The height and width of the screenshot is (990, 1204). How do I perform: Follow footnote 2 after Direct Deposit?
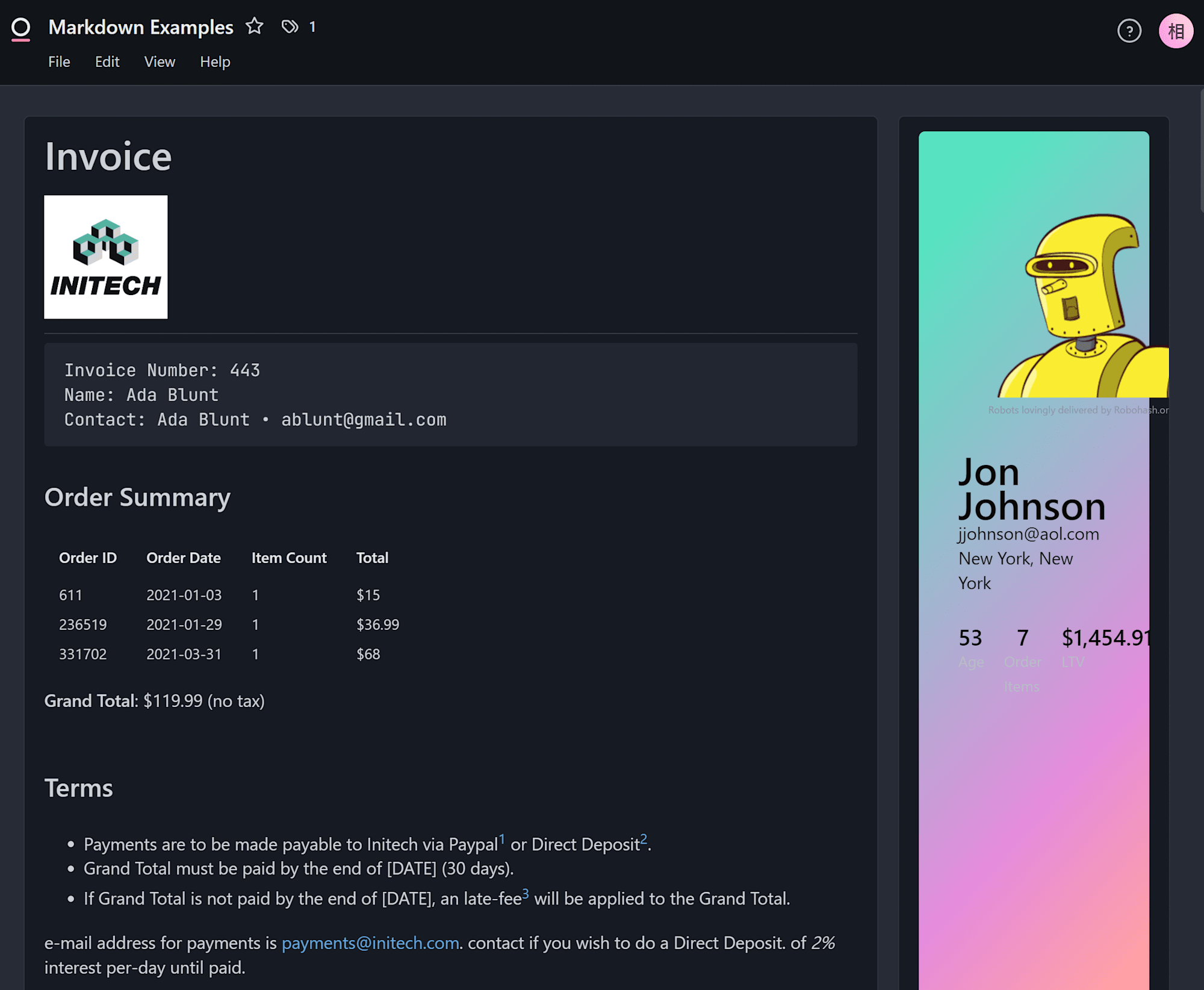pyautogui.click(x=644, y=838)
